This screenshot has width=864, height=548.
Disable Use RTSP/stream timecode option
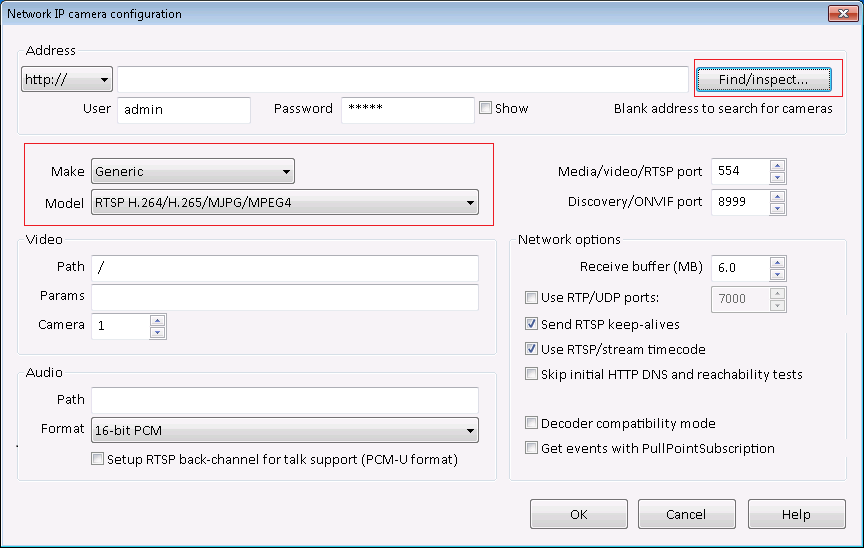click(x=532, y=350)
